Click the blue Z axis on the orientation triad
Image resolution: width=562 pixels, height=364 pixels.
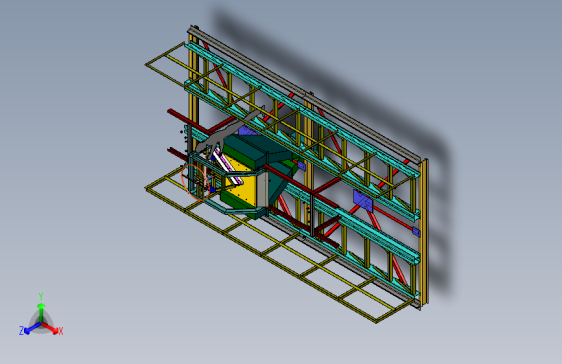pyautogui.click(x=32, y=328)
